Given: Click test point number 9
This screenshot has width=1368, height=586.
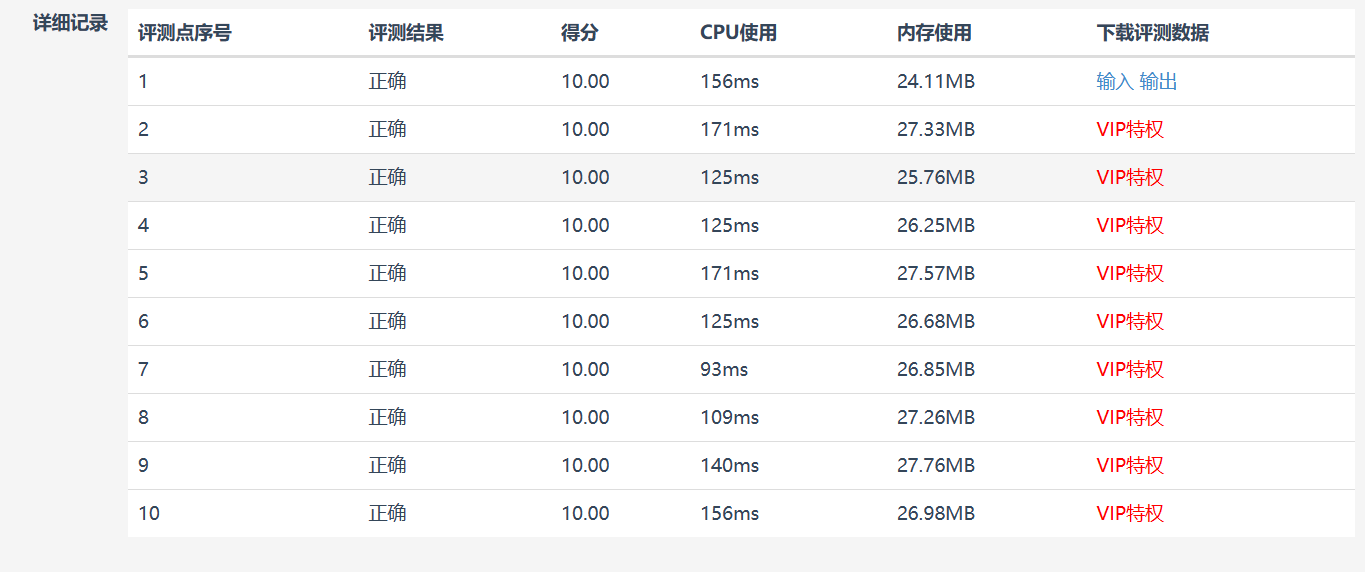Looking at the screenshot, I should 143,466.
